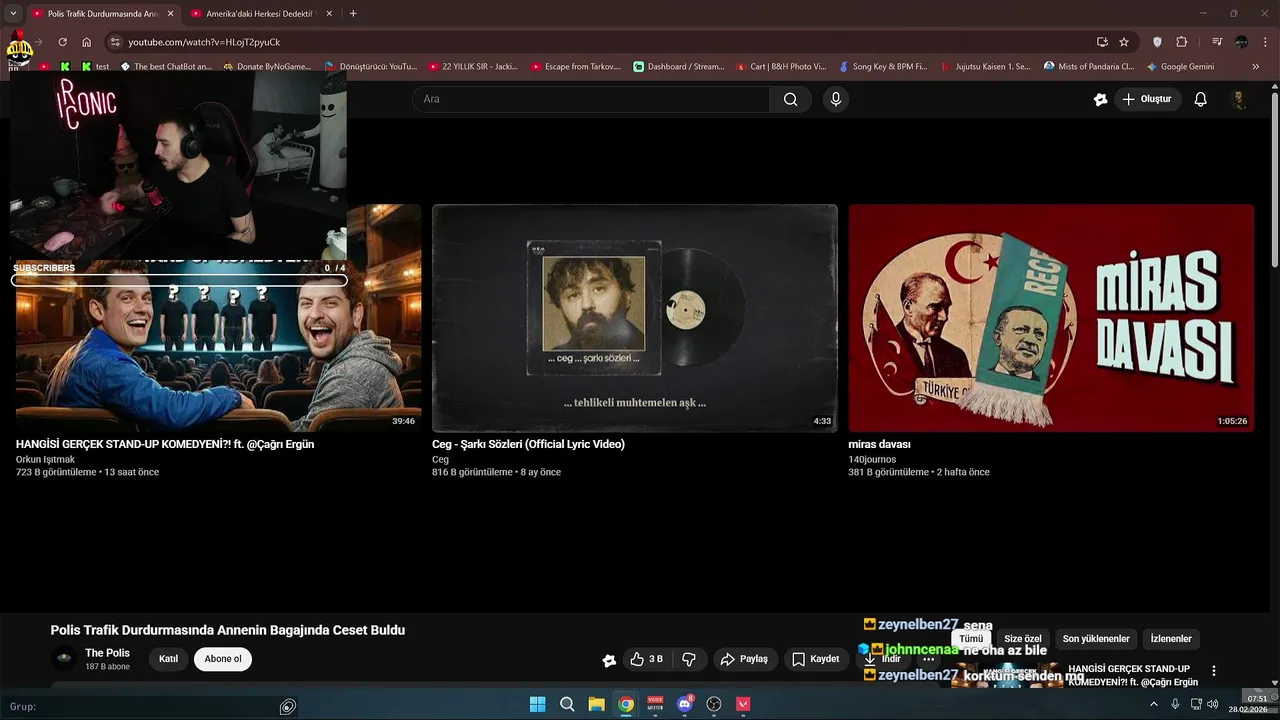The image size is (1280, 720).
Task: Click the Oluştur create button
Action: (x=1147, y=99)
